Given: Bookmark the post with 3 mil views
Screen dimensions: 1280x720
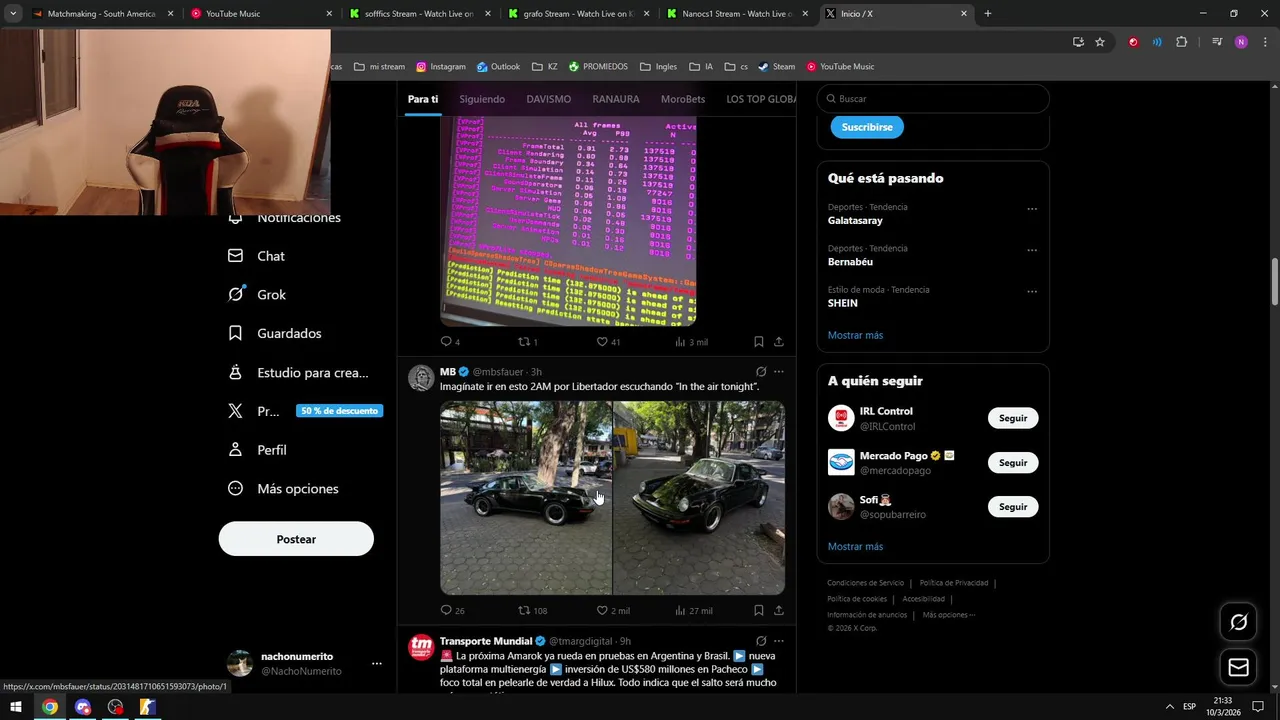Looking at the screenshot, I should tap(759, 342).
